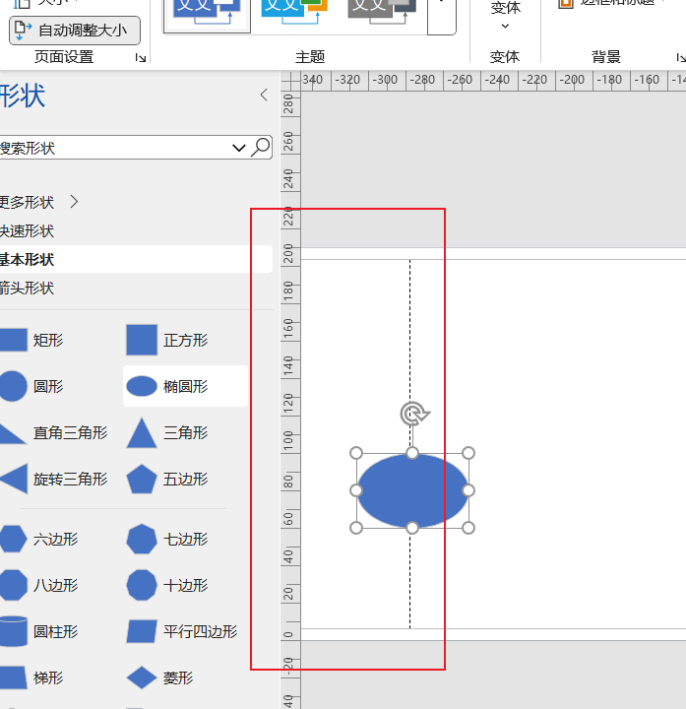Select the first blue theme thumbnail
The width and height of the screenshot is (686, 709).
(x=207, y=14)
